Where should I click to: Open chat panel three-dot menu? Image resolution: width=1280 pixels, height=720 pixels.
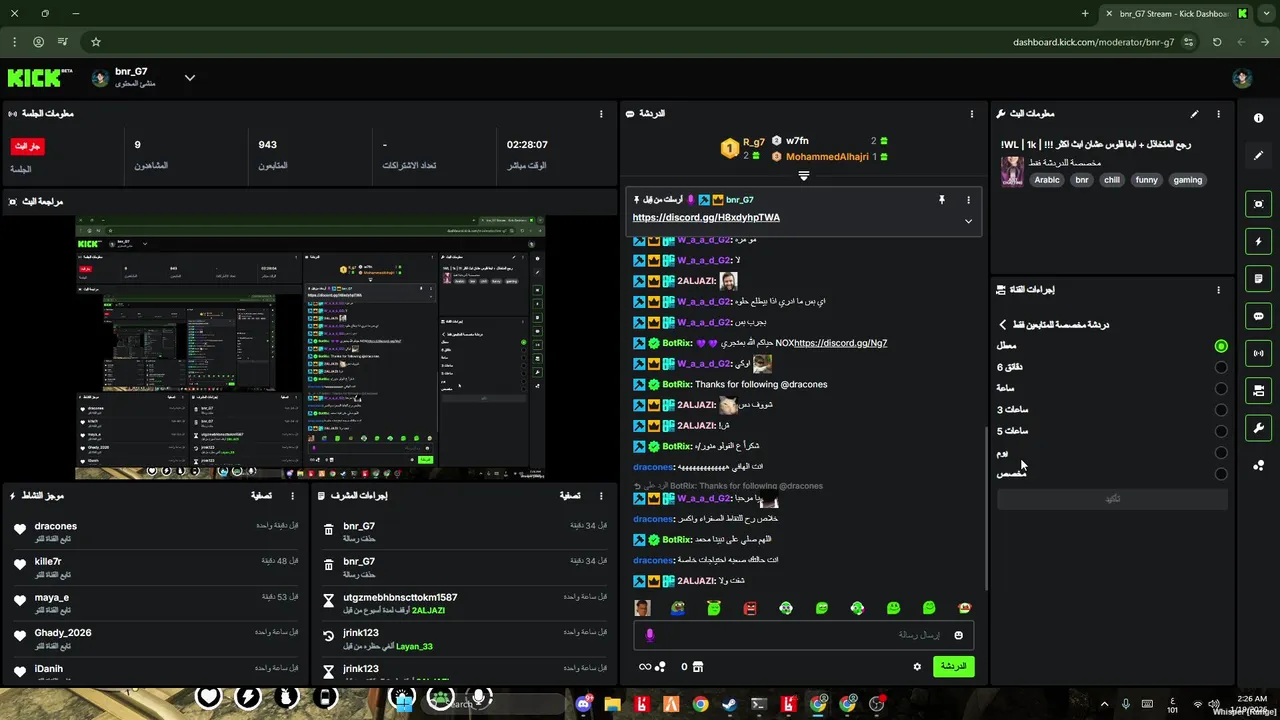pos(971,114)
